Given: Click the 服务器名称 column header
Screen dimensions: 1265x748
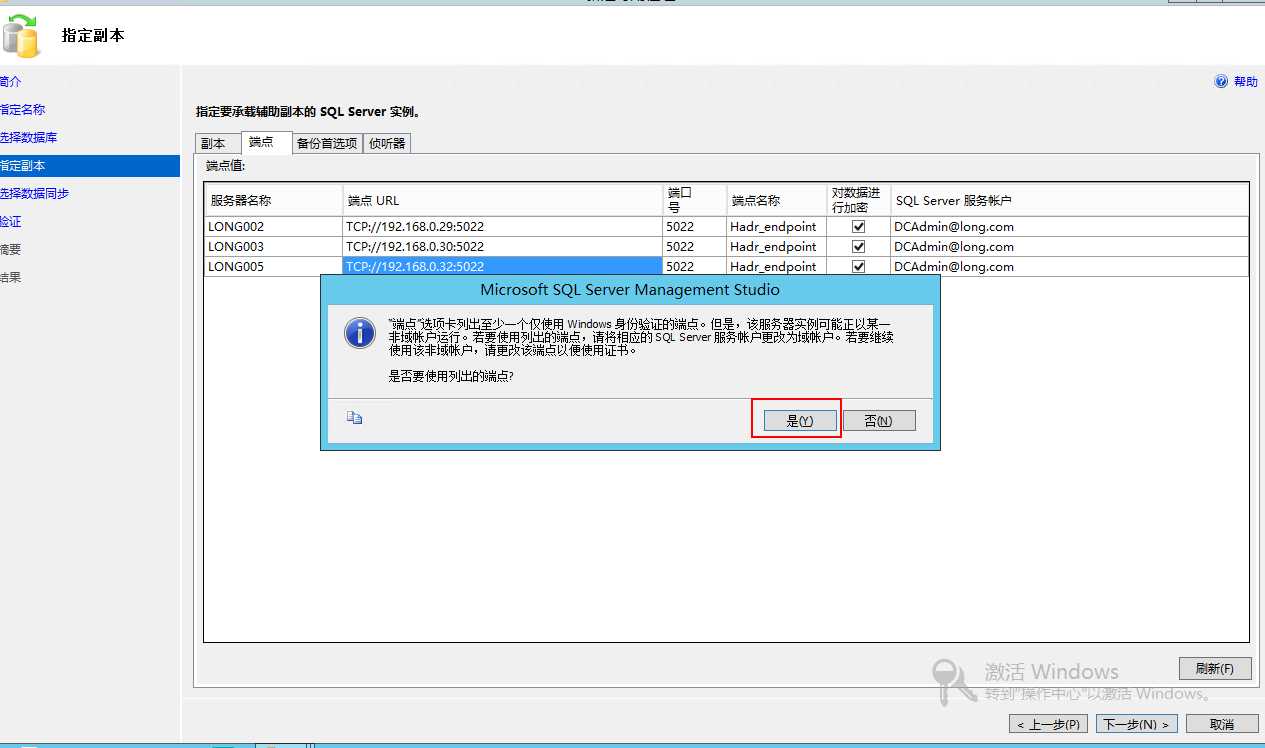Looking at the screenshot, I should coord(273,200).
